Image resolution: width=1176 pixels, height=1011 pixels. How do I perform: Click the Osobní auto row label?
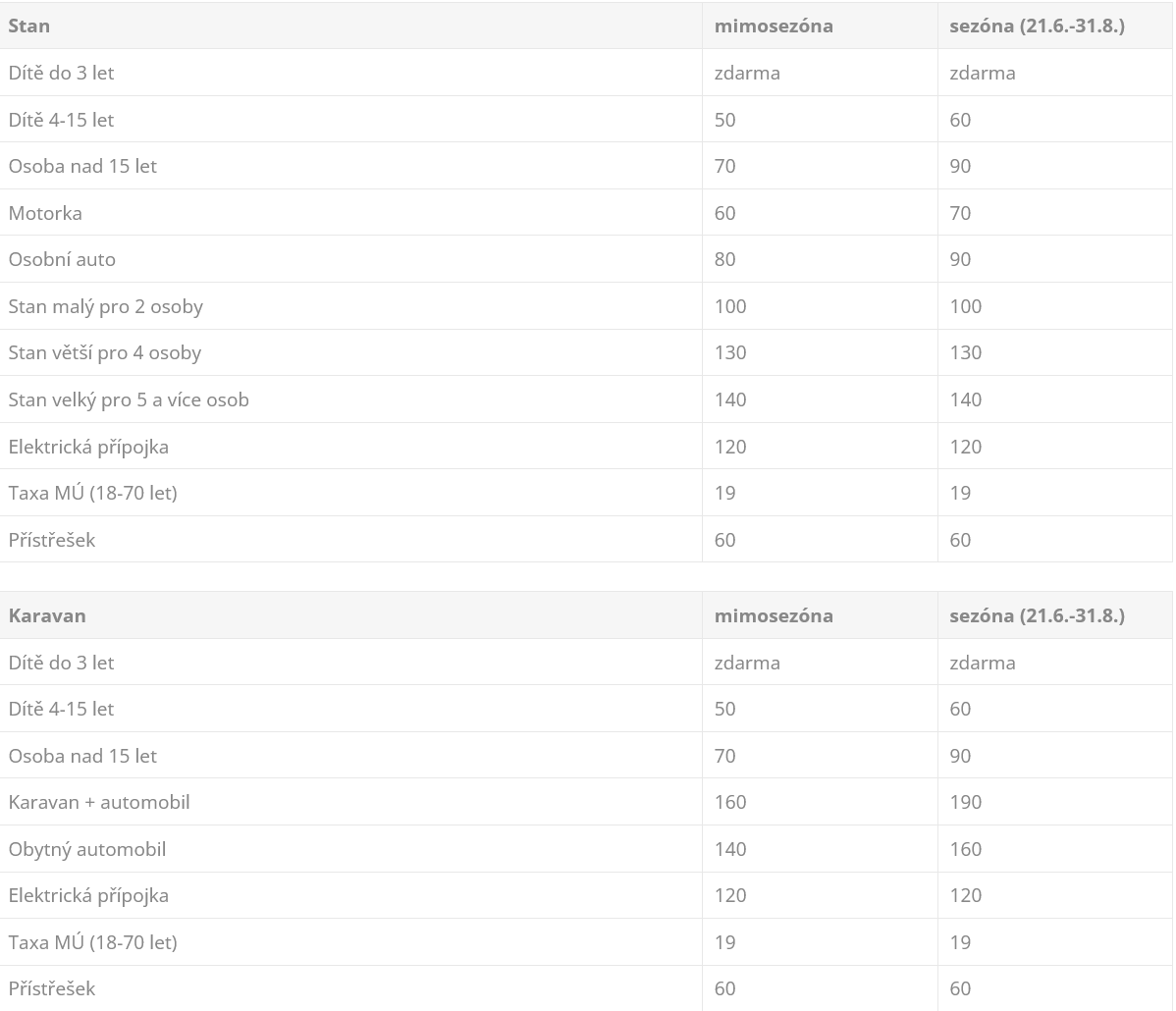click(x=62, y=259)
